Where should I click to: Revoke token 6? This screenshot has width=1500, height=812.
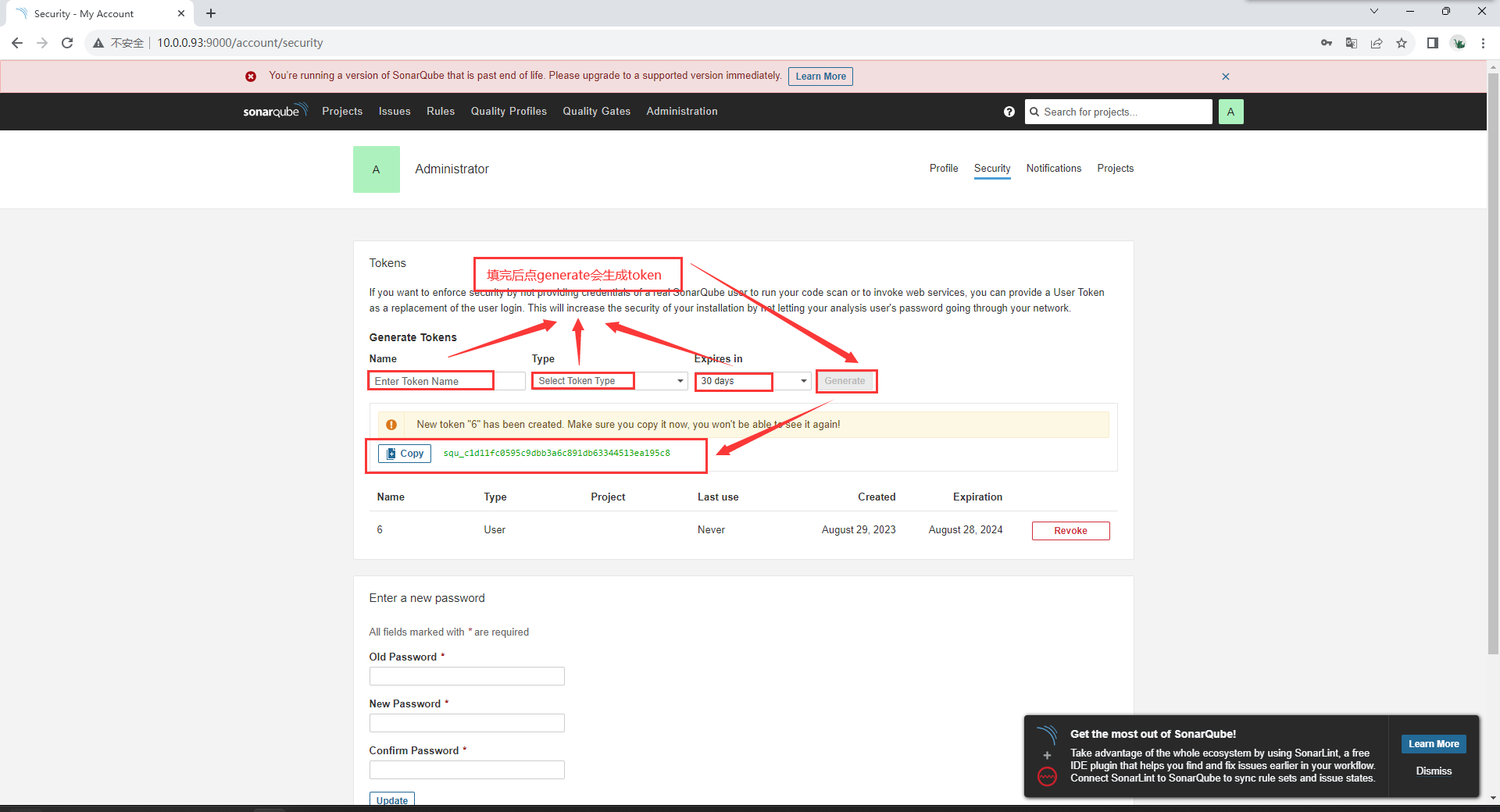click(1070, 531)
